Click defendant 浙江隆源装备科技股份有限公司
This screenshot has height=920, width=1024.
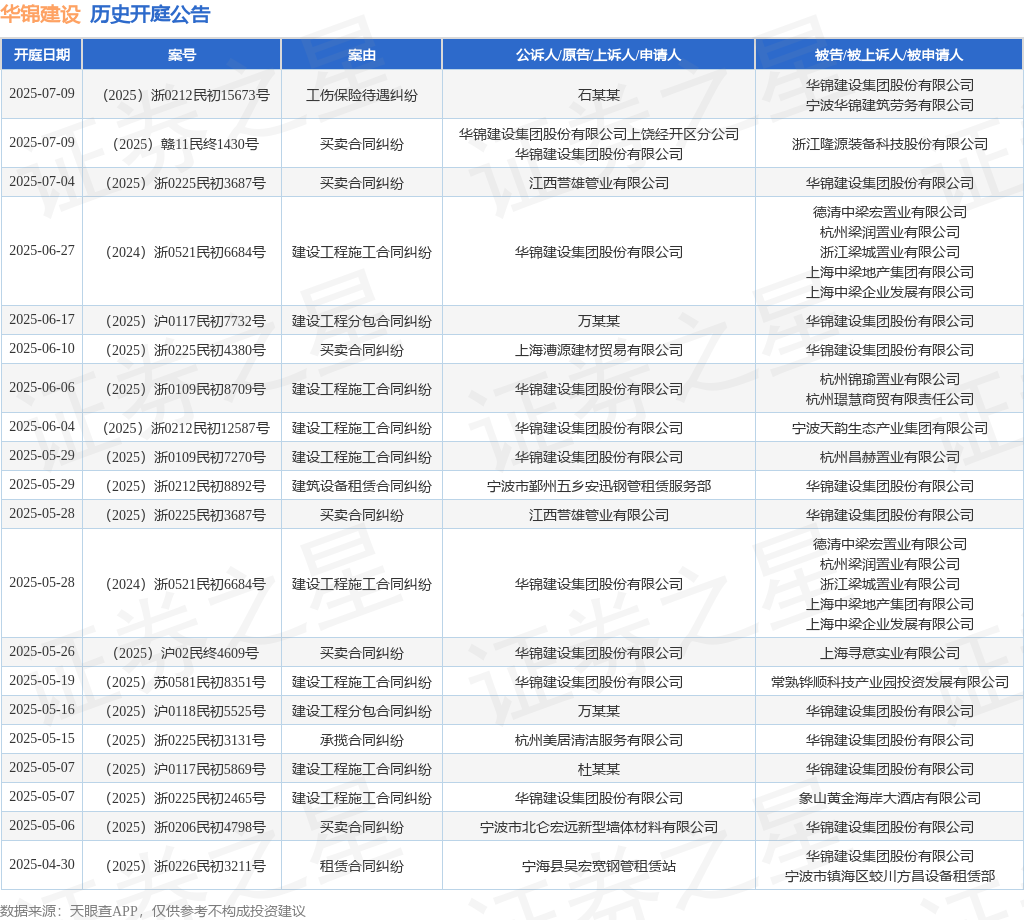click(x=889, y=144)
